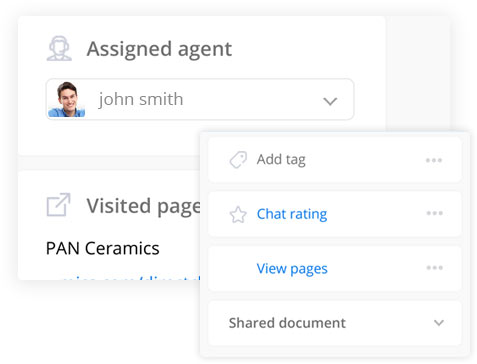Image resolution: width=477 pixels, height=364 pixels.
Task: Open the three-dot menu on Chat rating row
Action: (434, 213)
